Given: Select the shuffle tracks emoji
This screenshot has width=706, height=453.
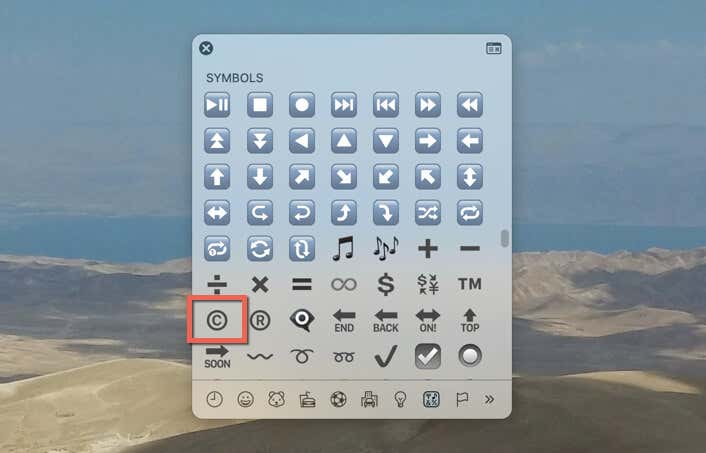Looking at the screenshot, I should pos(428,213).
